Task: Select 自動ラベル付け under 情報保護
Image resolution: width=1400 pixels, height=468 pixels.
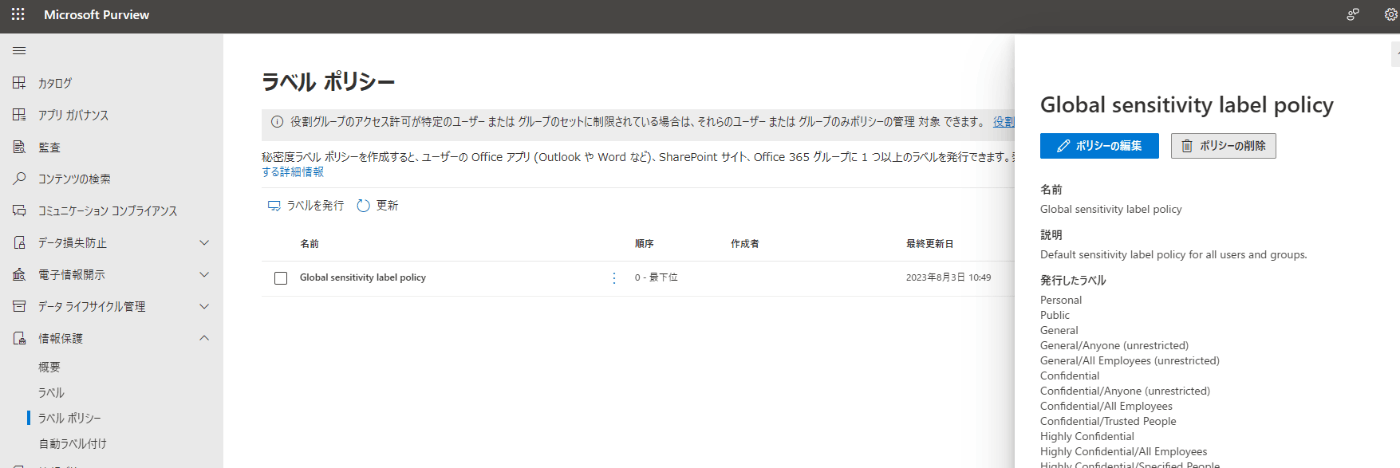Action: 72,443
